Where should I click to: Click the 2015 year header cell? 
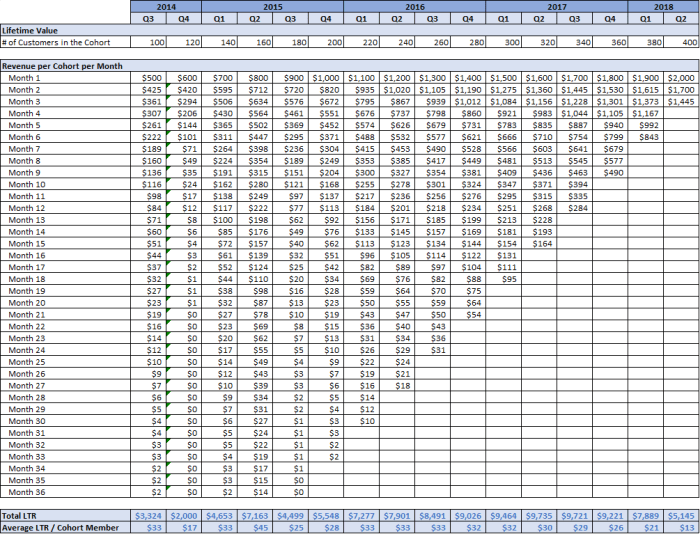(272, 6)
